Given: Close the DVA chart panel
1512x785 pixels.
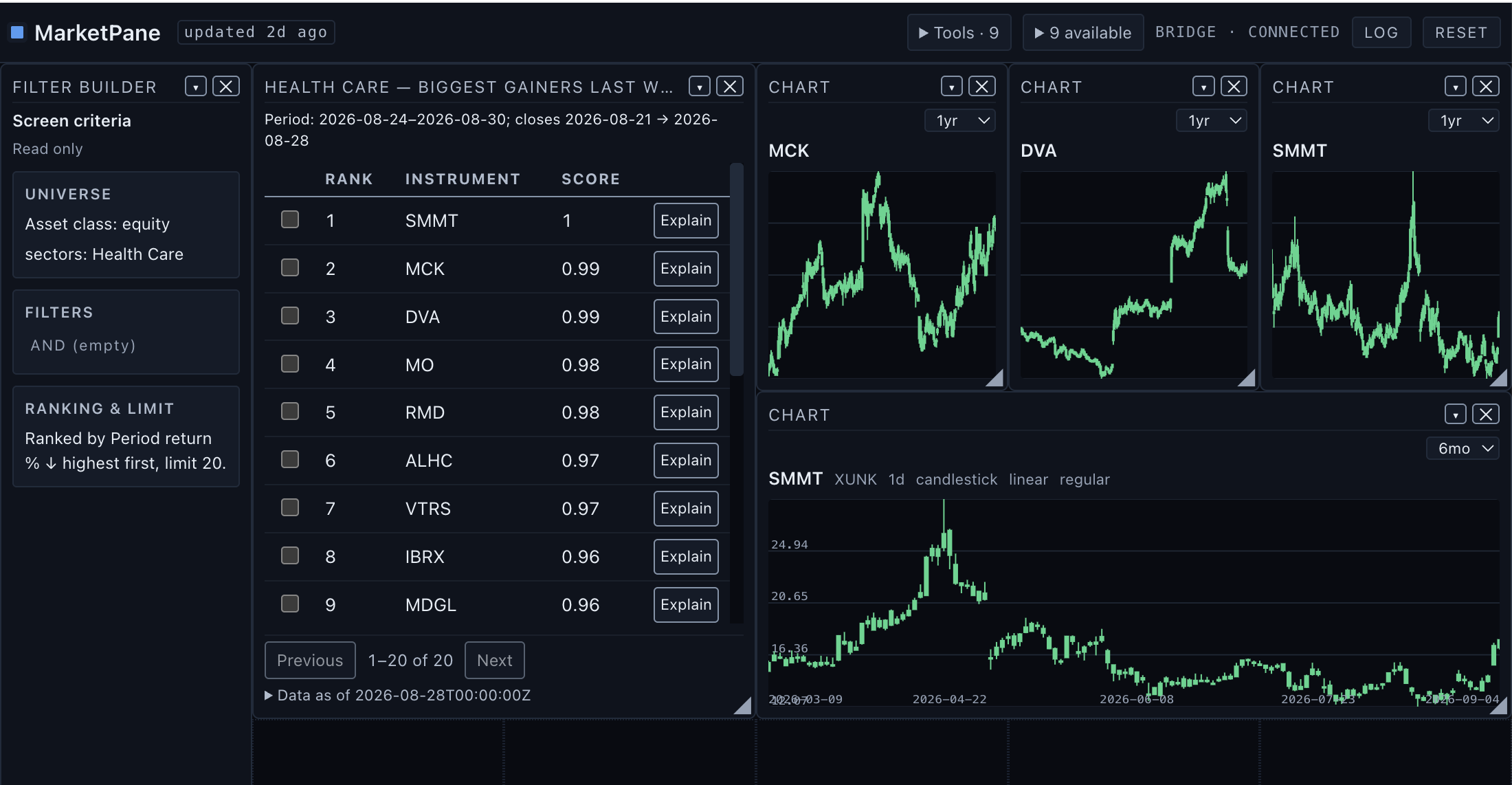Looking at the screenshot, I should (1234, 87).
